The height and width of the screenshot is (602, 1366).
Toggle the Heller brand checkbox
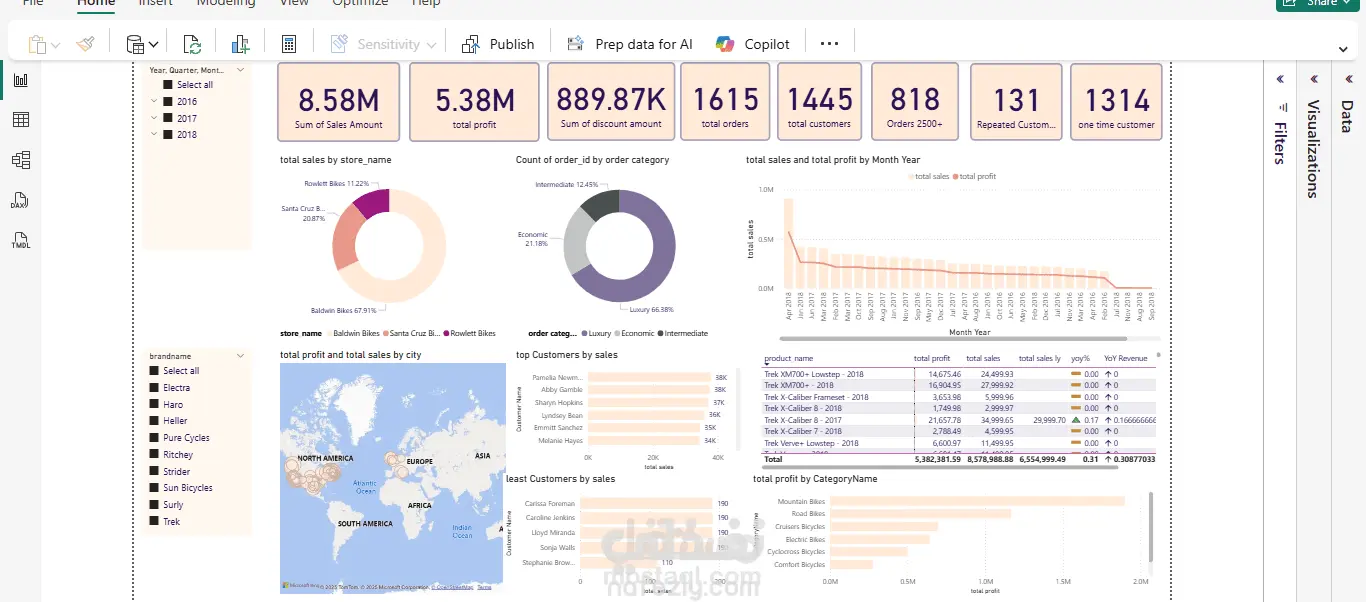(154, 421)
